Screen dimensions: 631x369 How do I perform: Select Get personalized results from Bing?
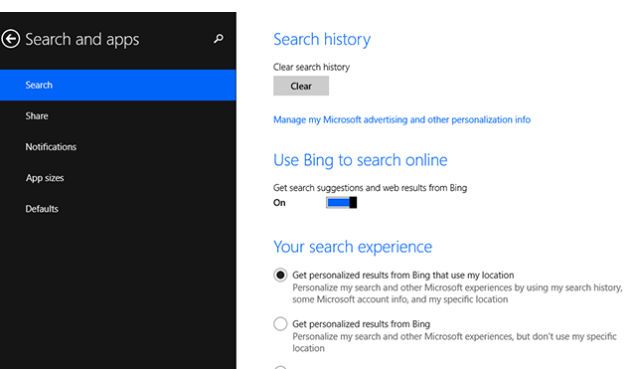pyautogui.click(x=280, y=324)
